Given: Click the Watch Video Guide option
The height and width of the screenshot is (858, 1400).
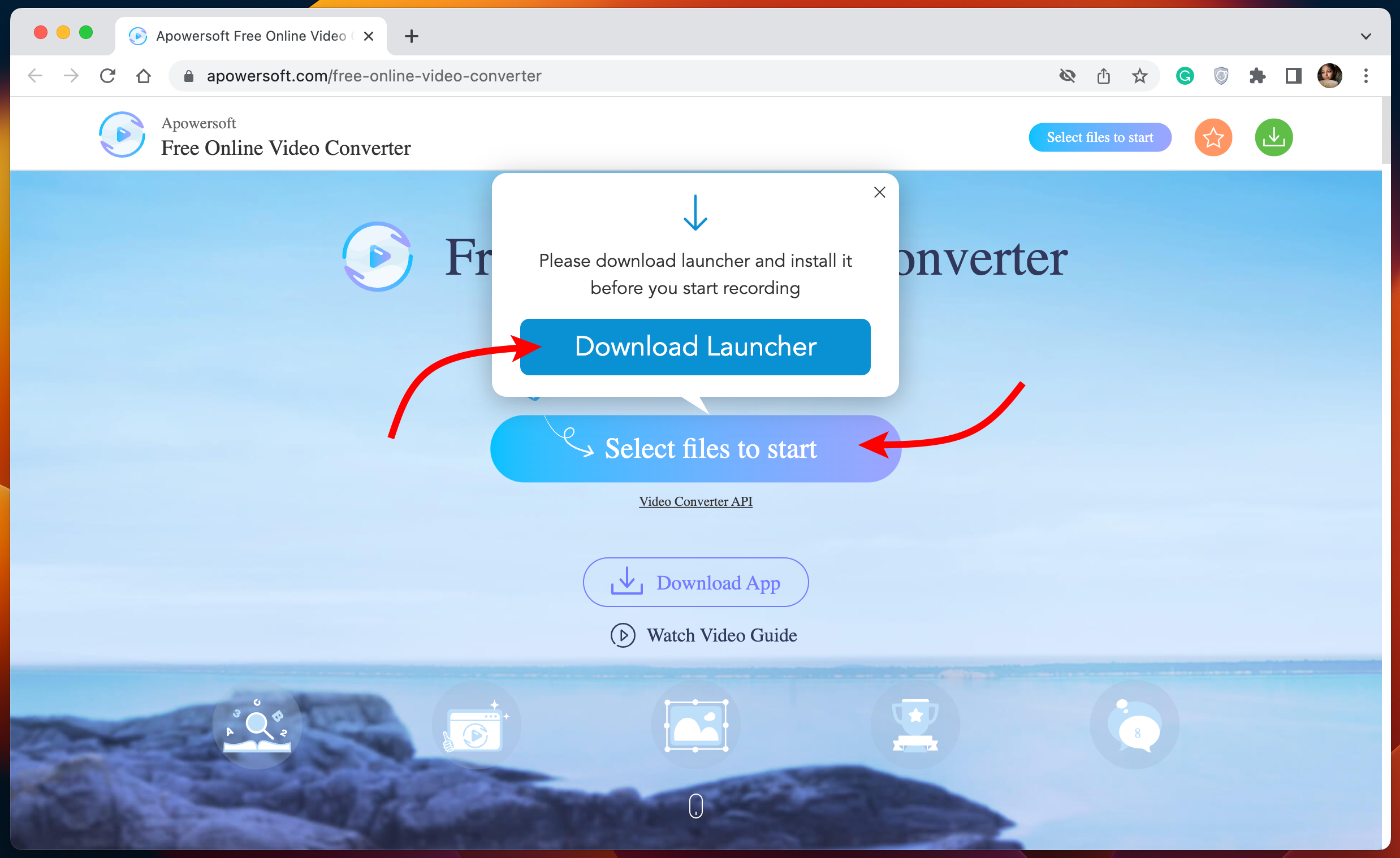Looking at the screenshot, I should pos(697,634).
